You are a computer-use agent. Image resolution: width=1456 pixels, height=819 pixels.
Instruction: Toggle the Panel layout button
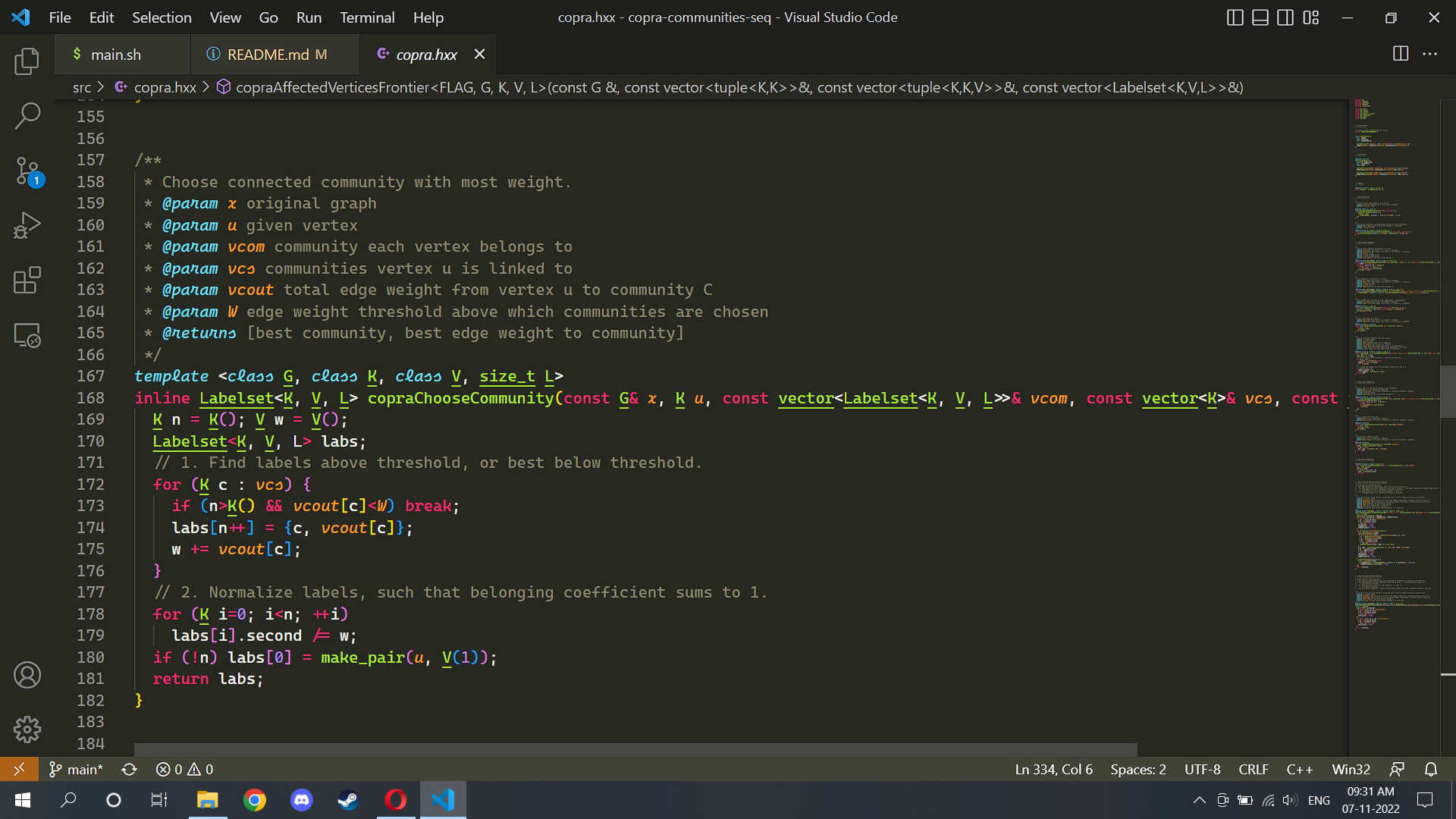pyautogui.click(x=1260, y=17)
